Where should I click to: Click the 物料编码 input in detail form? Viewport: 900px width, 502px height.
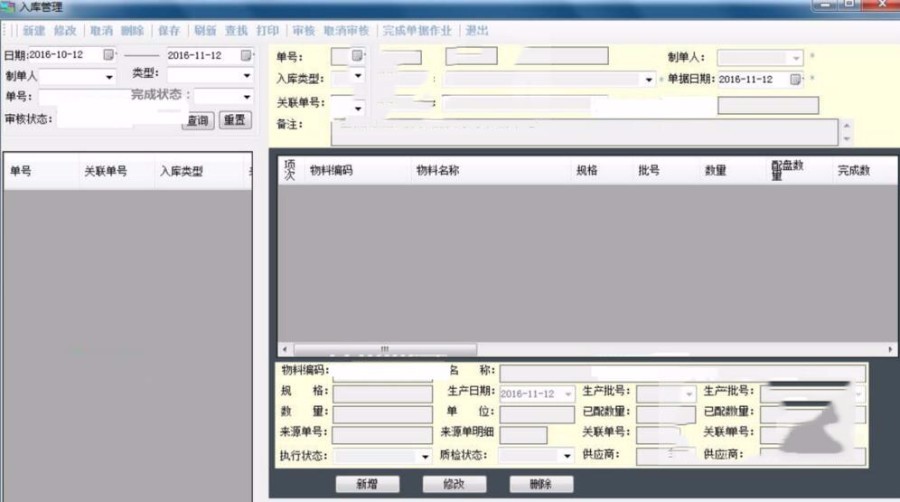[382, 372]
